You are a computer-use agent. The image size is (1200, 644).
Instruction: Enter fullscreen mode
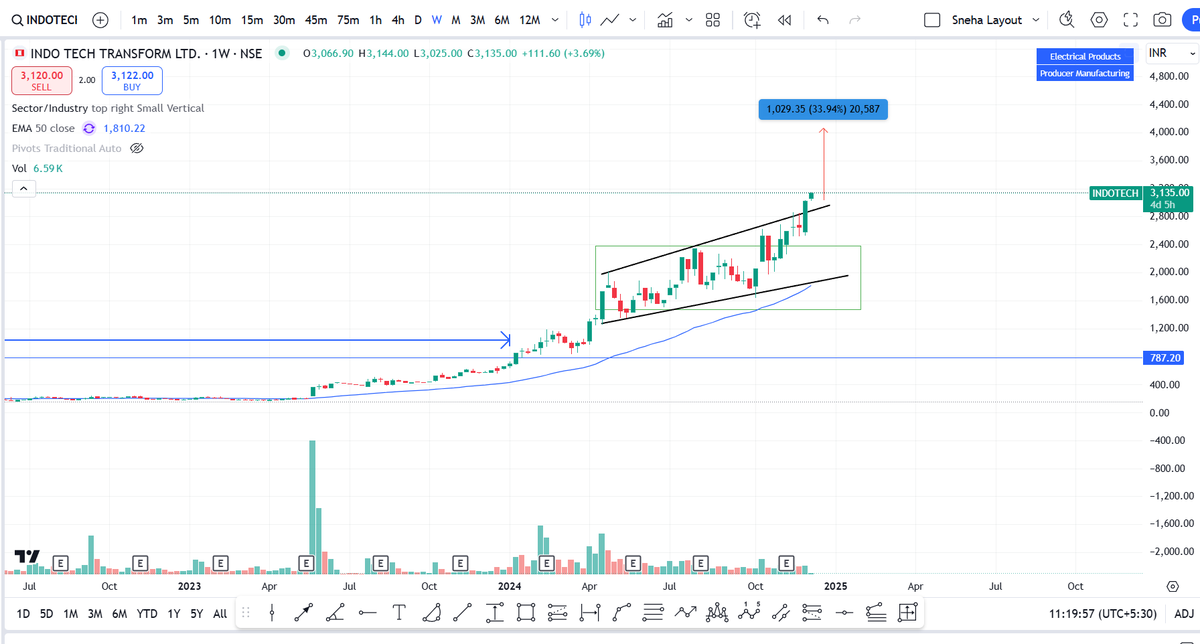[1131, 20]
